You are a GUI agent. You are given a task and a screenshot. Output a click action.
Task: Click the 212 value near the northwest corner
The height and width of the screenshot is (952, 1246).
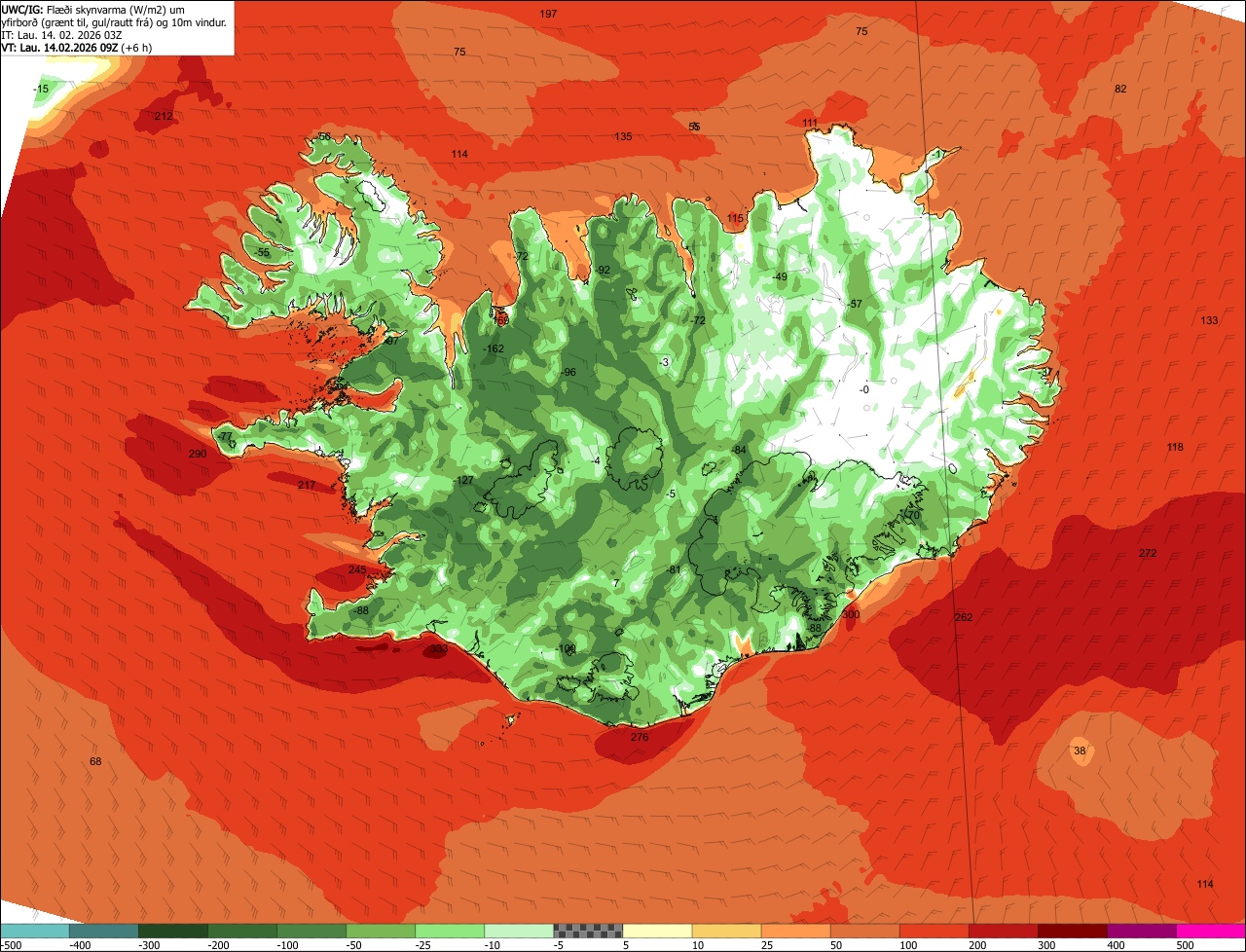tap(164, 117)
